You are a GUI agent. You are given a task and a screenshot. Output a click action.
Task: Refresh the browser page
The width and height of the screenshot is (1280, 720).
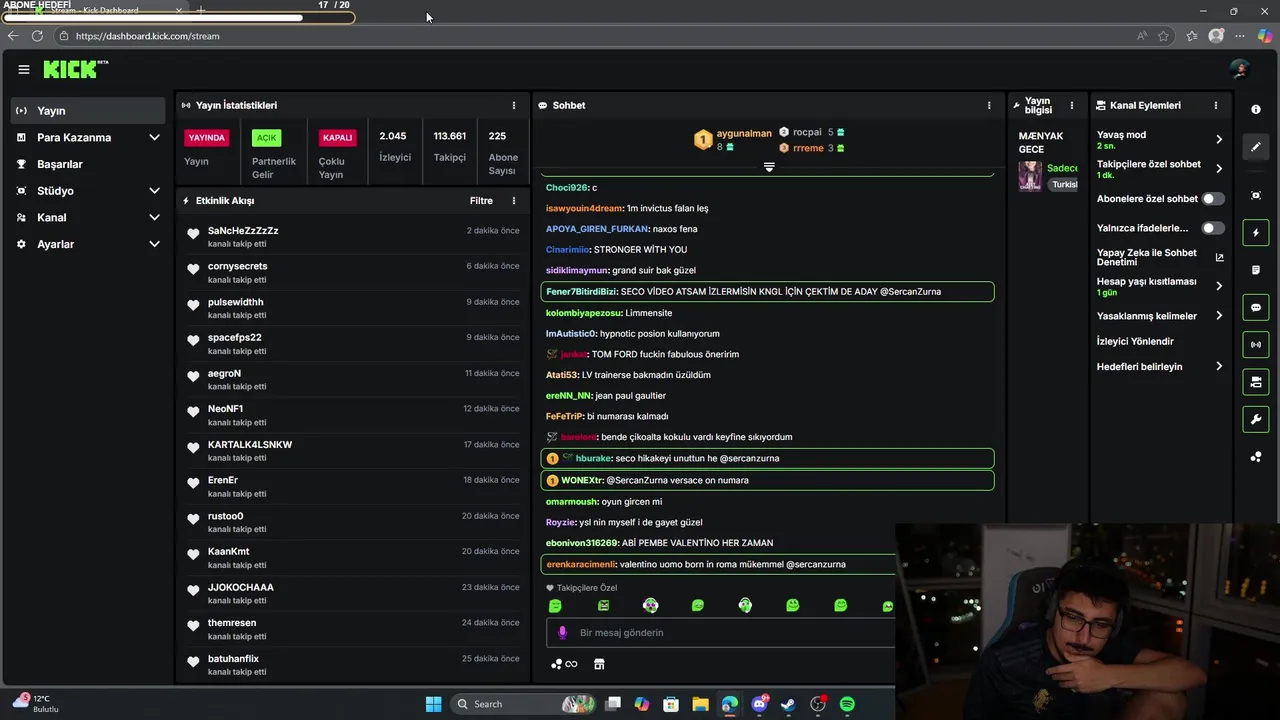pos(37,36)
